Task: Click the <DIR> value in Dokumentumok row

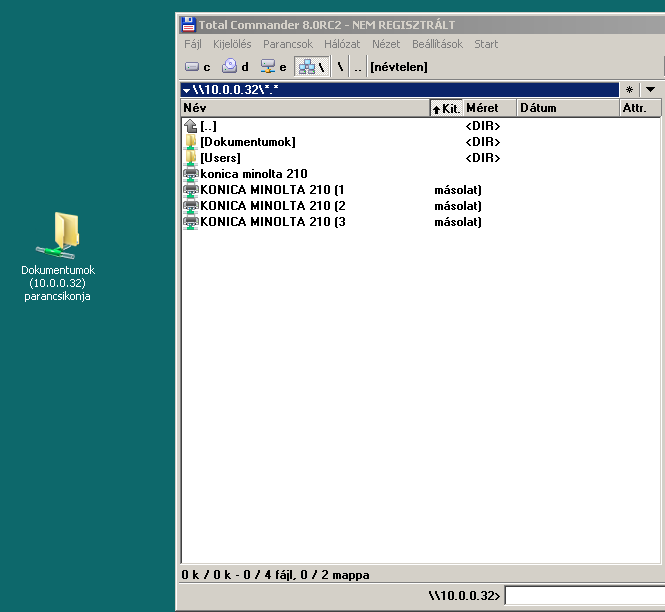Action: click(x=483, y=142)
